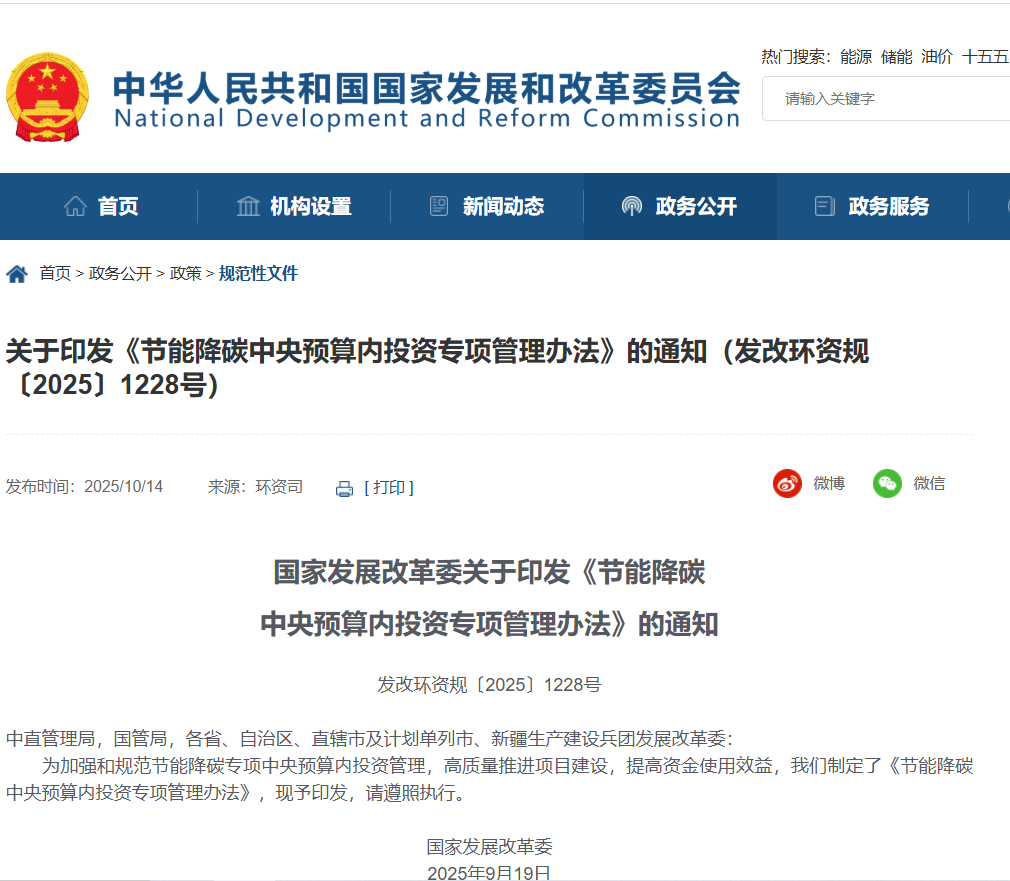The image size is (1010, 881).
Task: Share via the Weibo icon
Action: [x=787, y=484]
